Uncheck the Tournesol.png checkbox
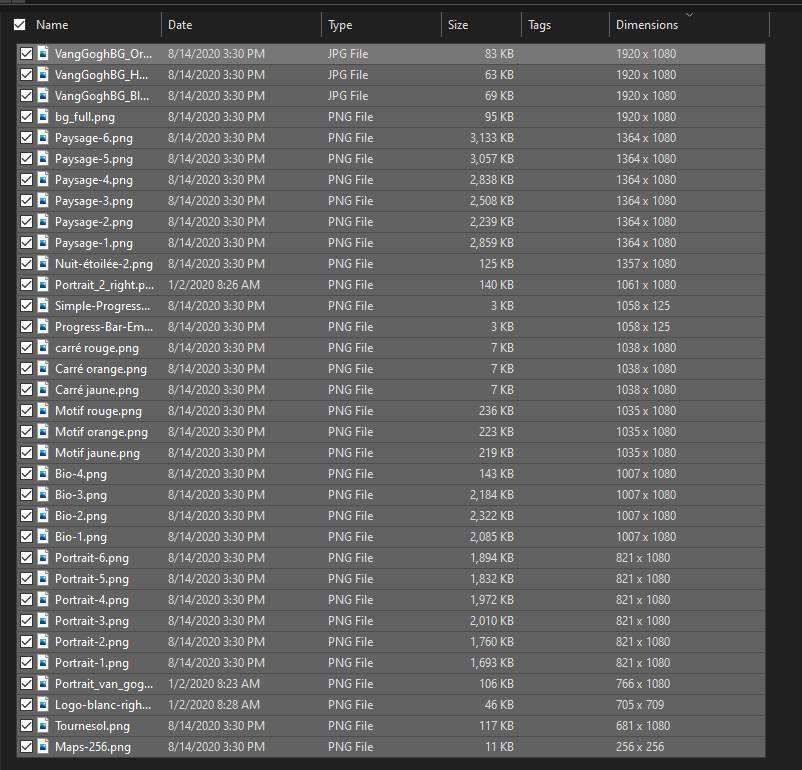 (x=27, y=725)
